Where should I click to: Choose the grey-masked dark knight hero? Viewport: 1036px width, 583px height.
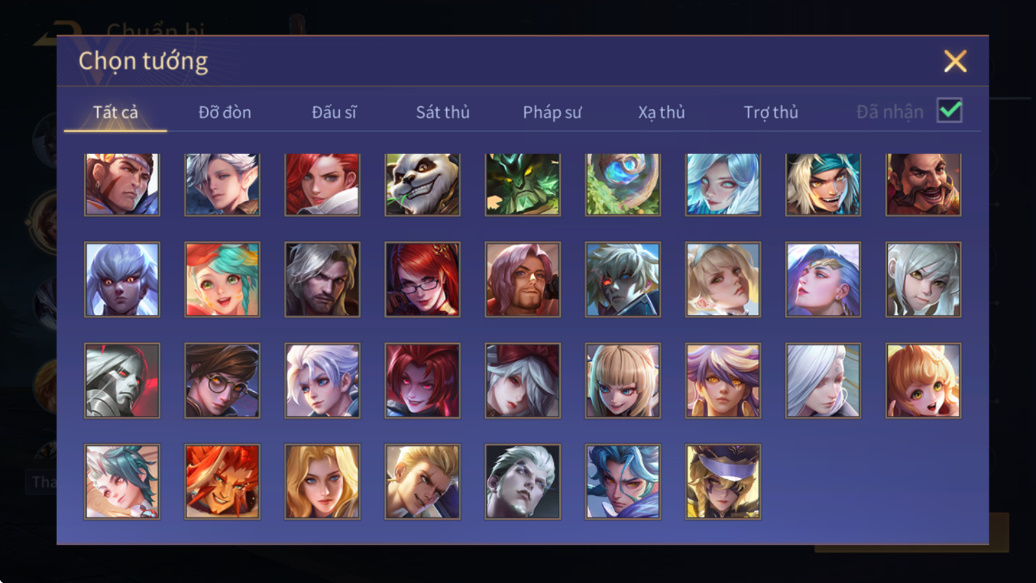tap(122, 380)
